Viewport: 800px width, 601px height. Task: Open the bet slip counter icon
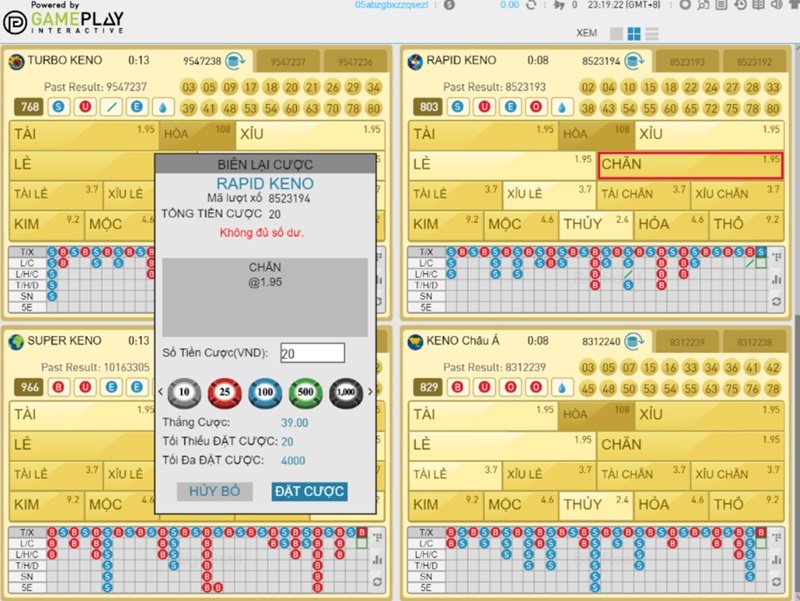tap(559, 5)
